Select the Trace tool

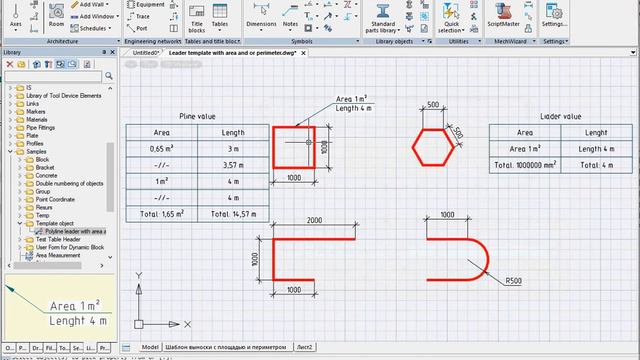tap(138, 16)
